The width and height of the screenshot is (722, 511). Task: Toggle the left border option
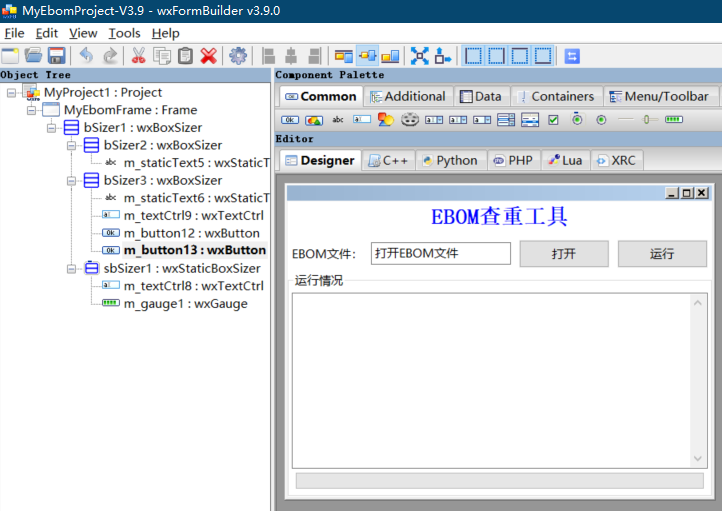point(473,56)
